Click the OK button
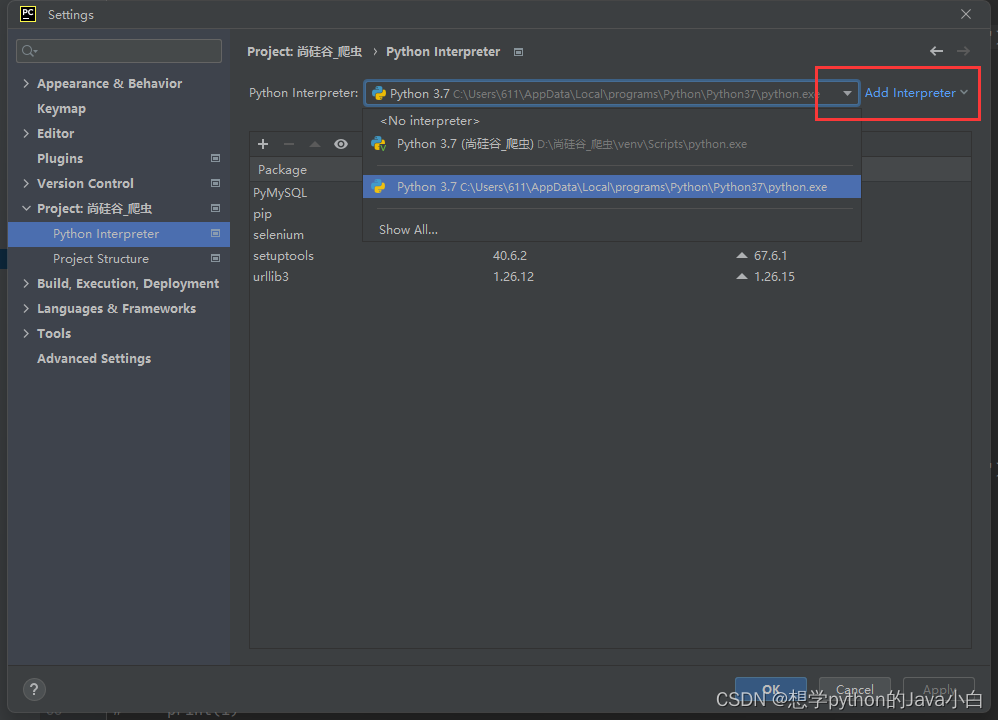The width and height of the screenshot is (998, 720). coord(770,690)
